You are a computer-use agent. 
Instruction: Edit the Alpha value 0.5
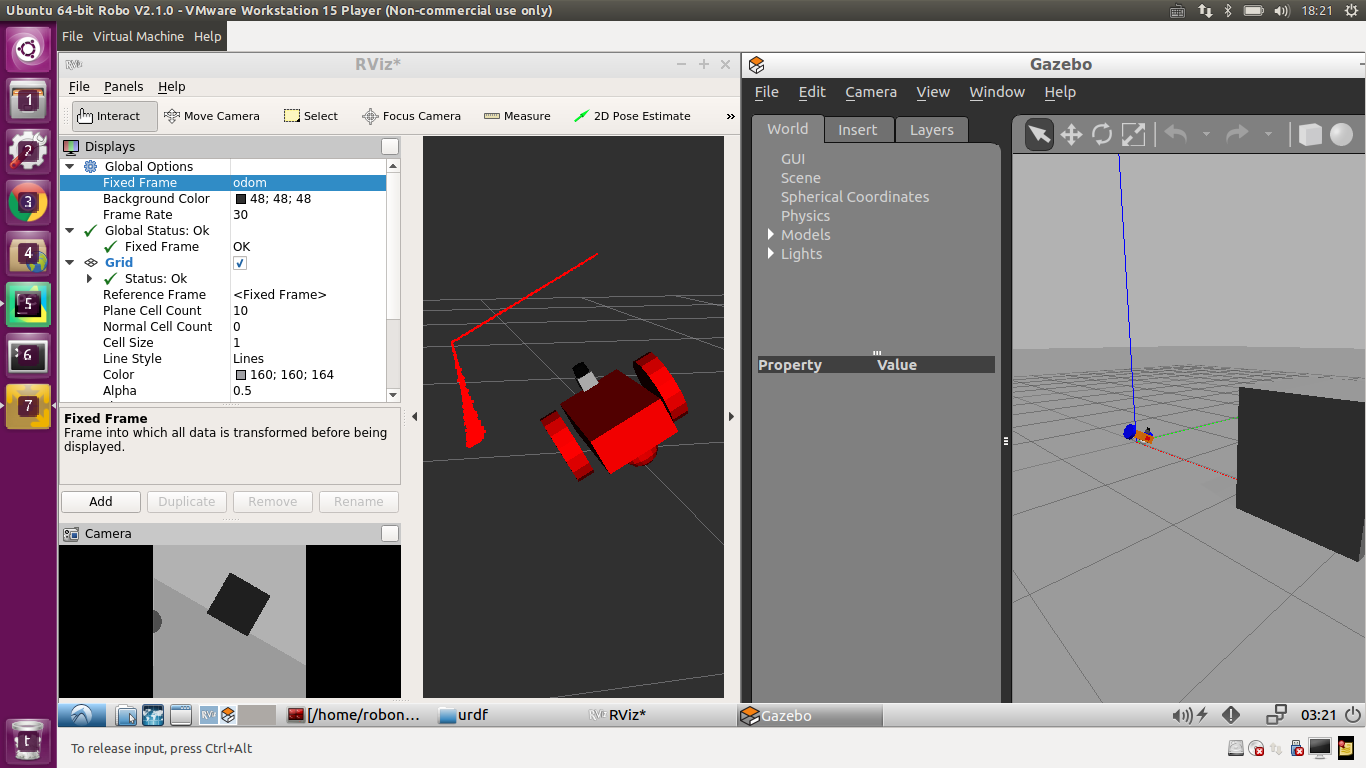coord(308,391)
